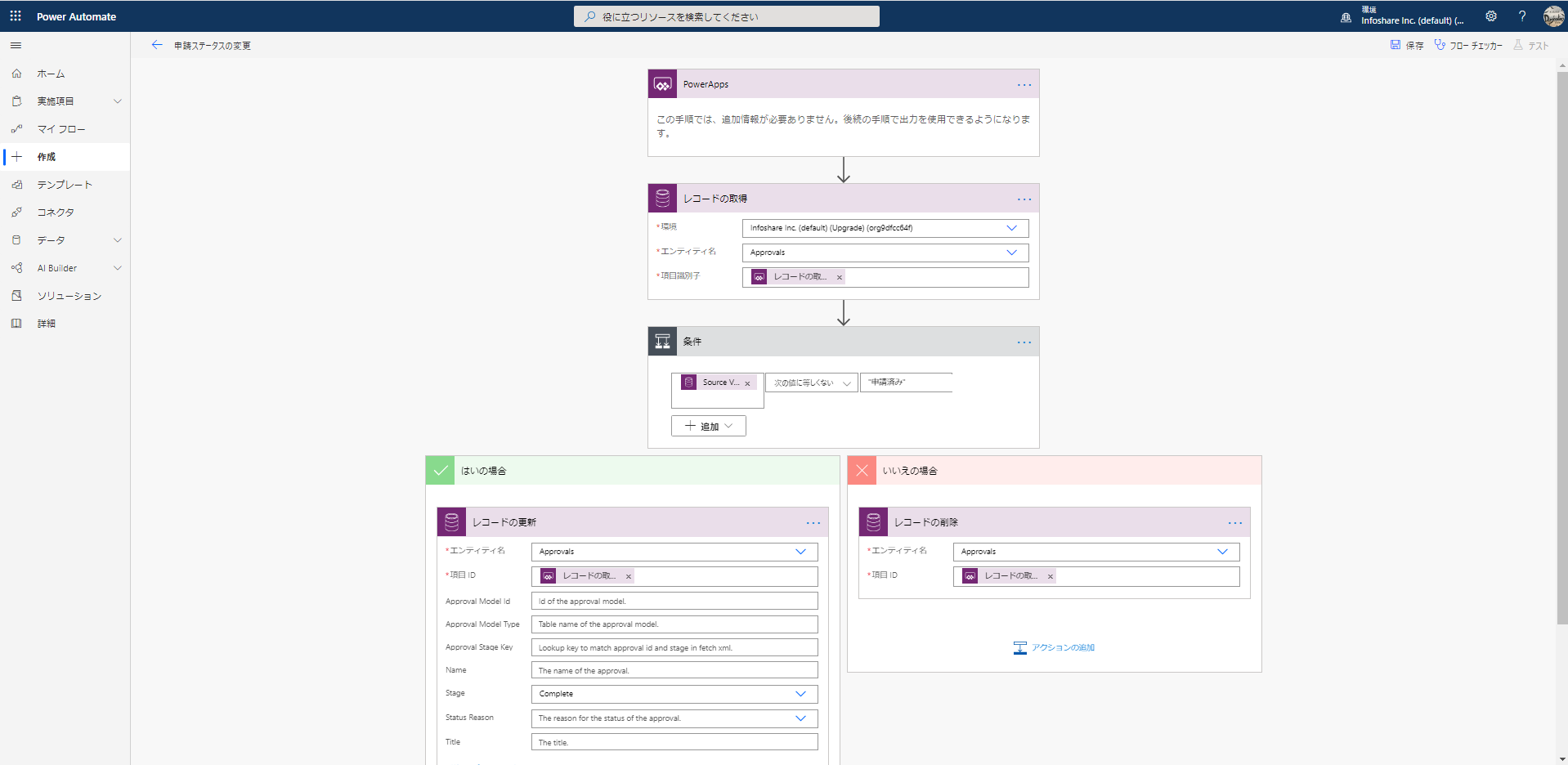
Task: Open エンティティ名 dropdown in レコードの更新
Action: [674, 552]
